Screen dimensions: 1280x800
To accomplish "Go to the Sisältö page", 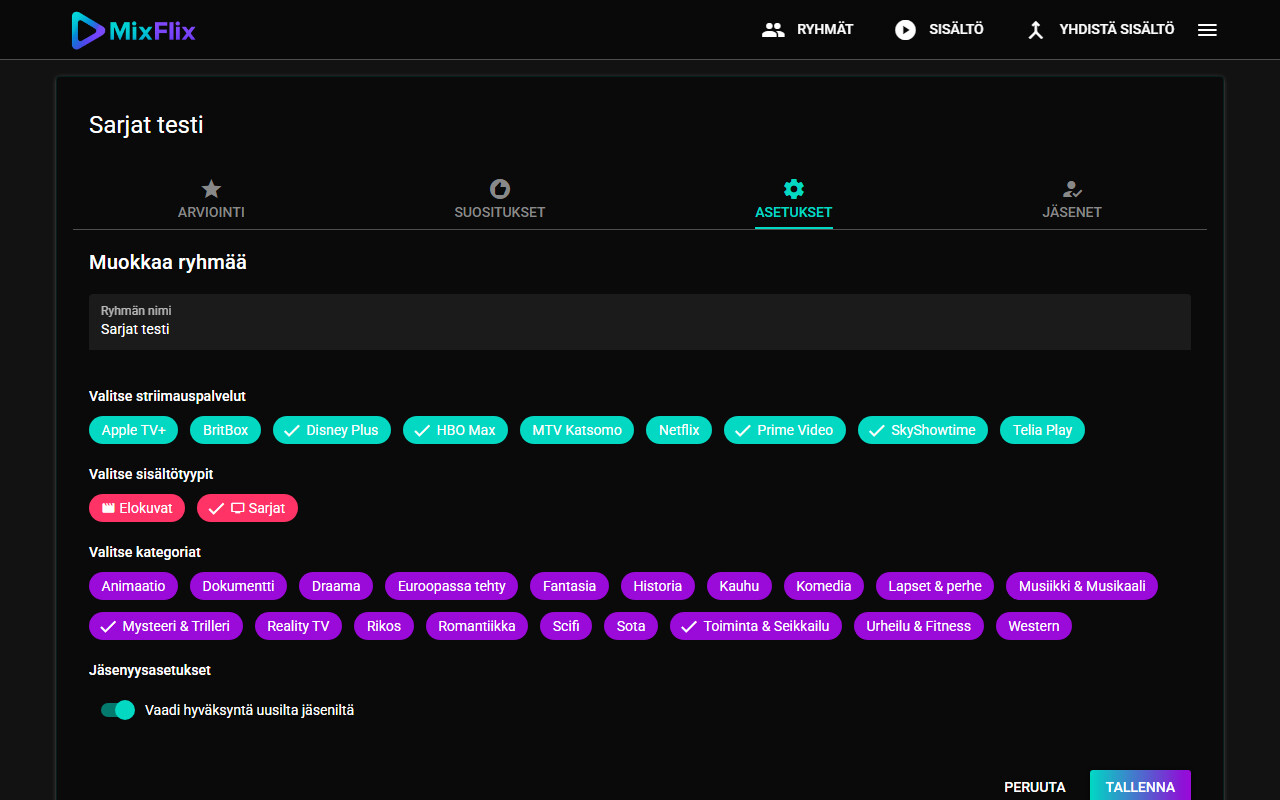I will pyautogui.click(x=939, y=30).
